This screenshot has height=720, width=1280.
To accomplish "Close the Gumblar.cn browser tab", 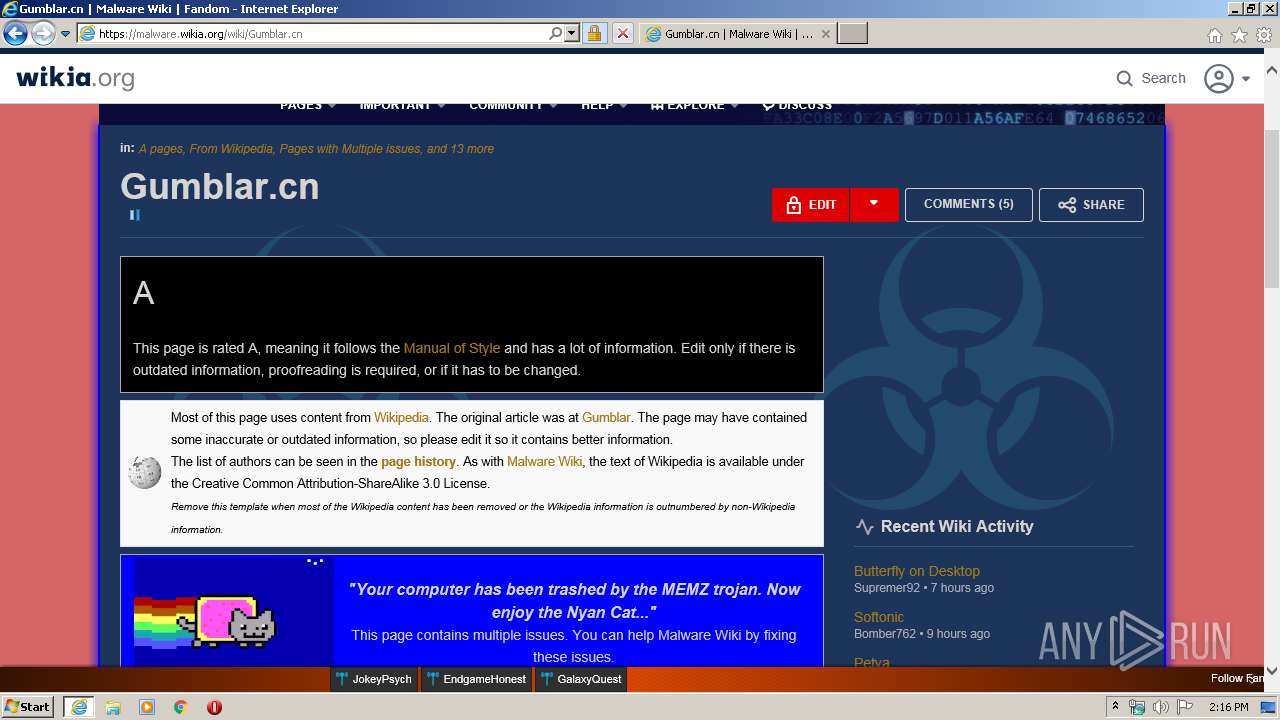I will coord(826,33).
